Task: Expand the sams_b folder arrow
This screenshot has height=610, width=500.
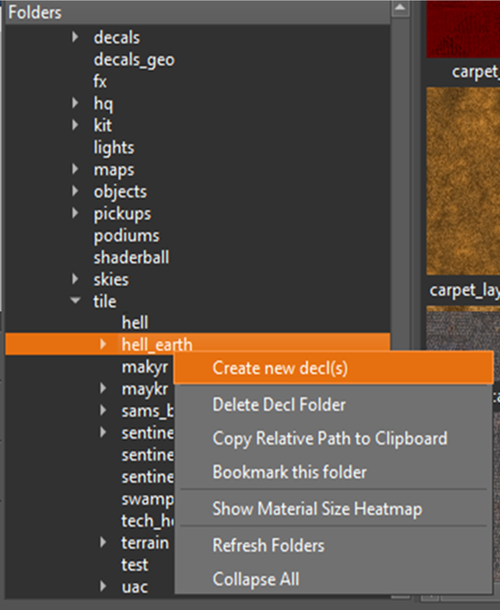Action: click(x=103, y=410)
